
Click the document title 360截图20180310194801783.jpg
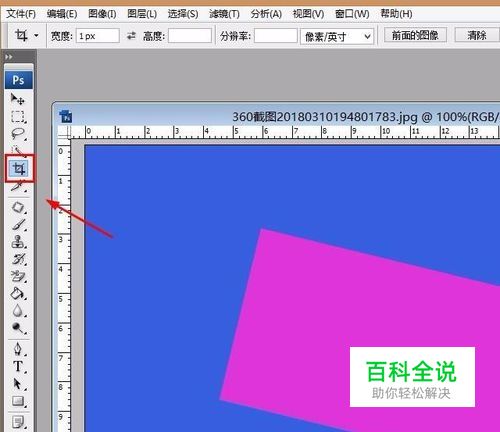(324, 117)
